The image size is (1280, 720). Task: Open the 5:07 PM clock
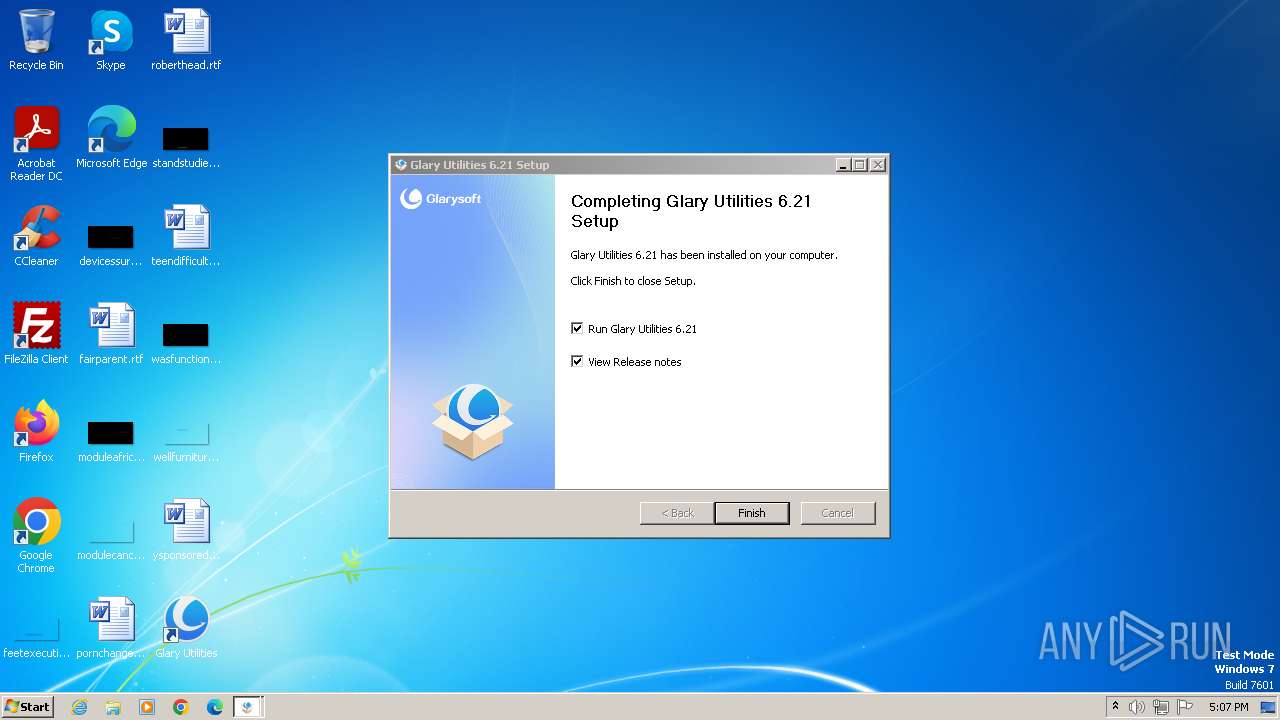(1228, 707)
